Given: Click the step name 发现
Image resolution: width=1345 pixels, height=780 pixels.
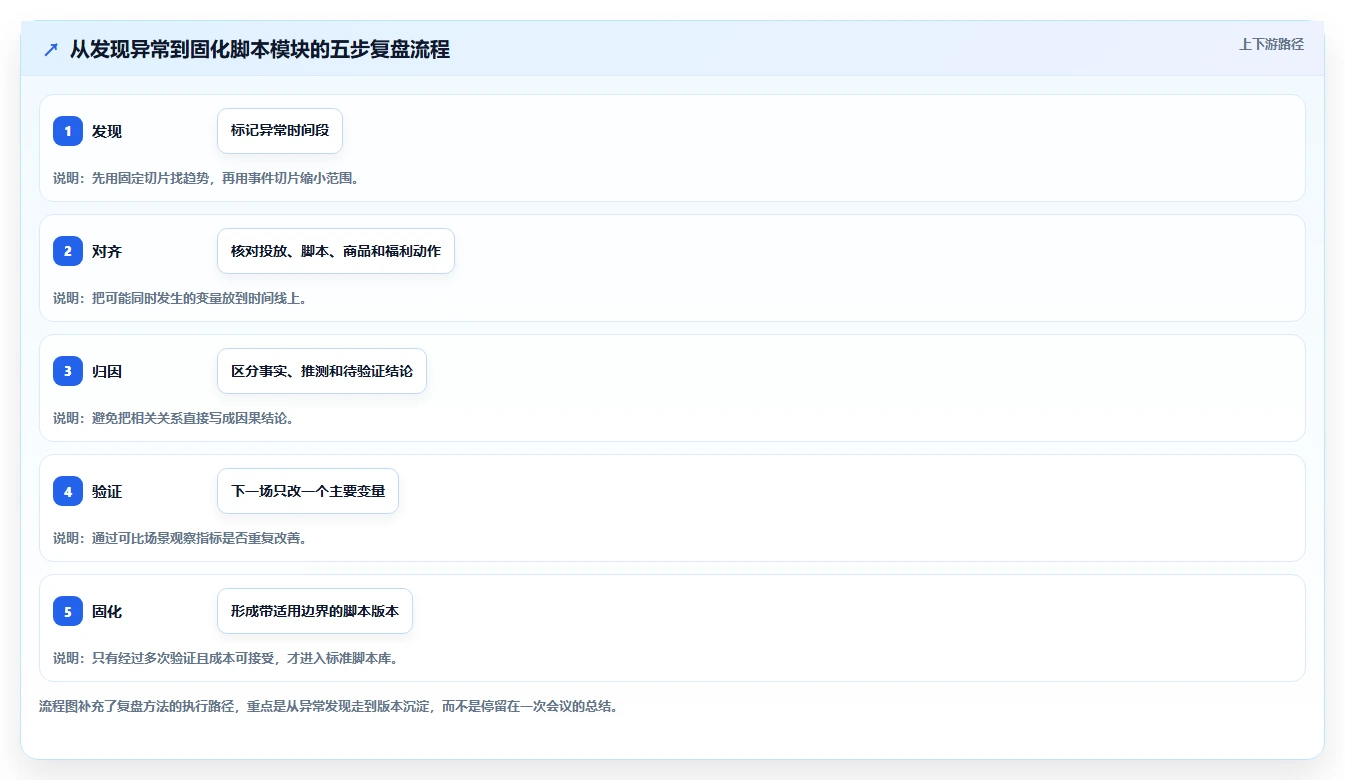Looking at the screenshot, I should [x=107, y=131].
